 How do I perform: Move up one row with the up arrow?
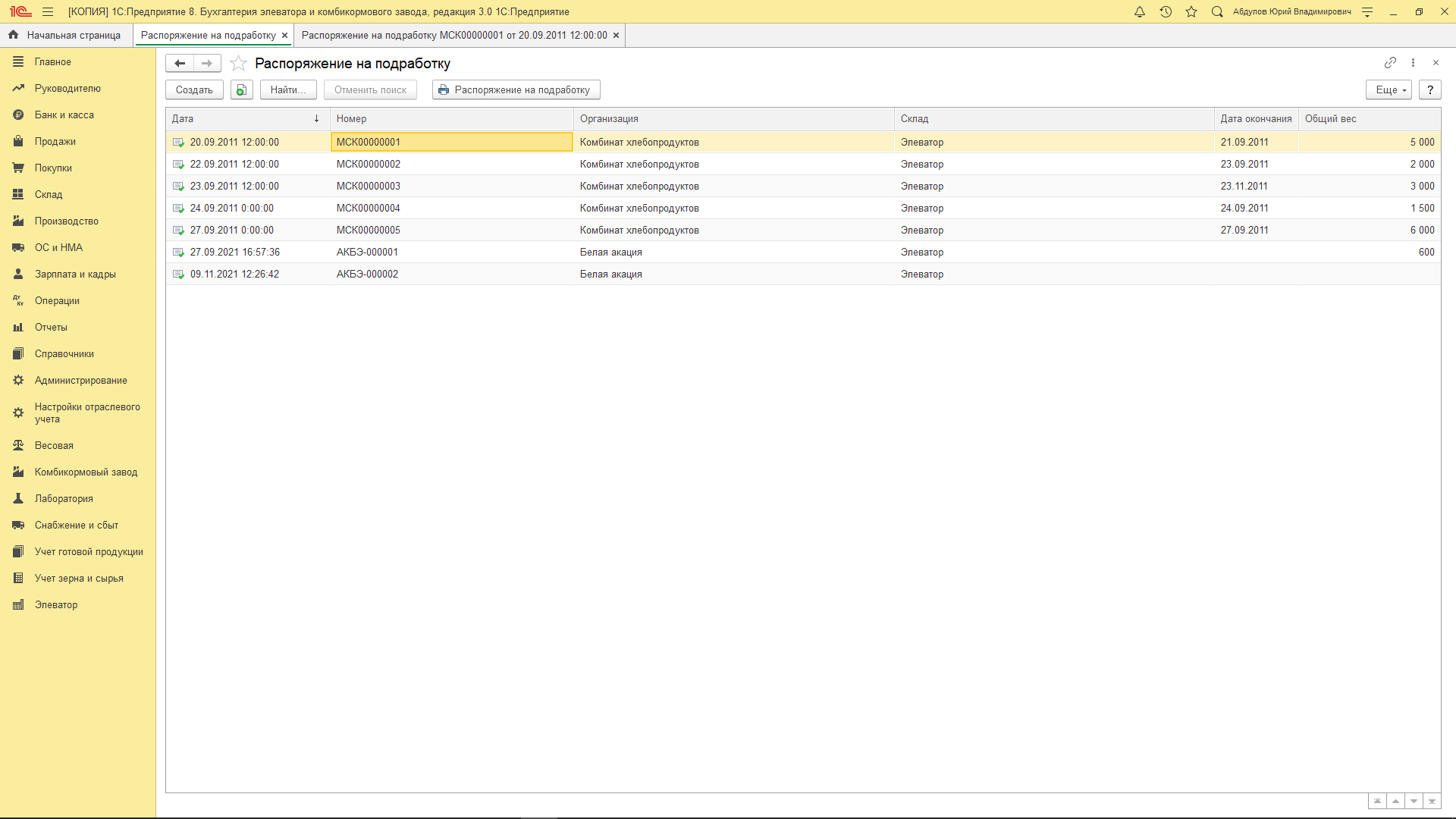(1395, 802)
